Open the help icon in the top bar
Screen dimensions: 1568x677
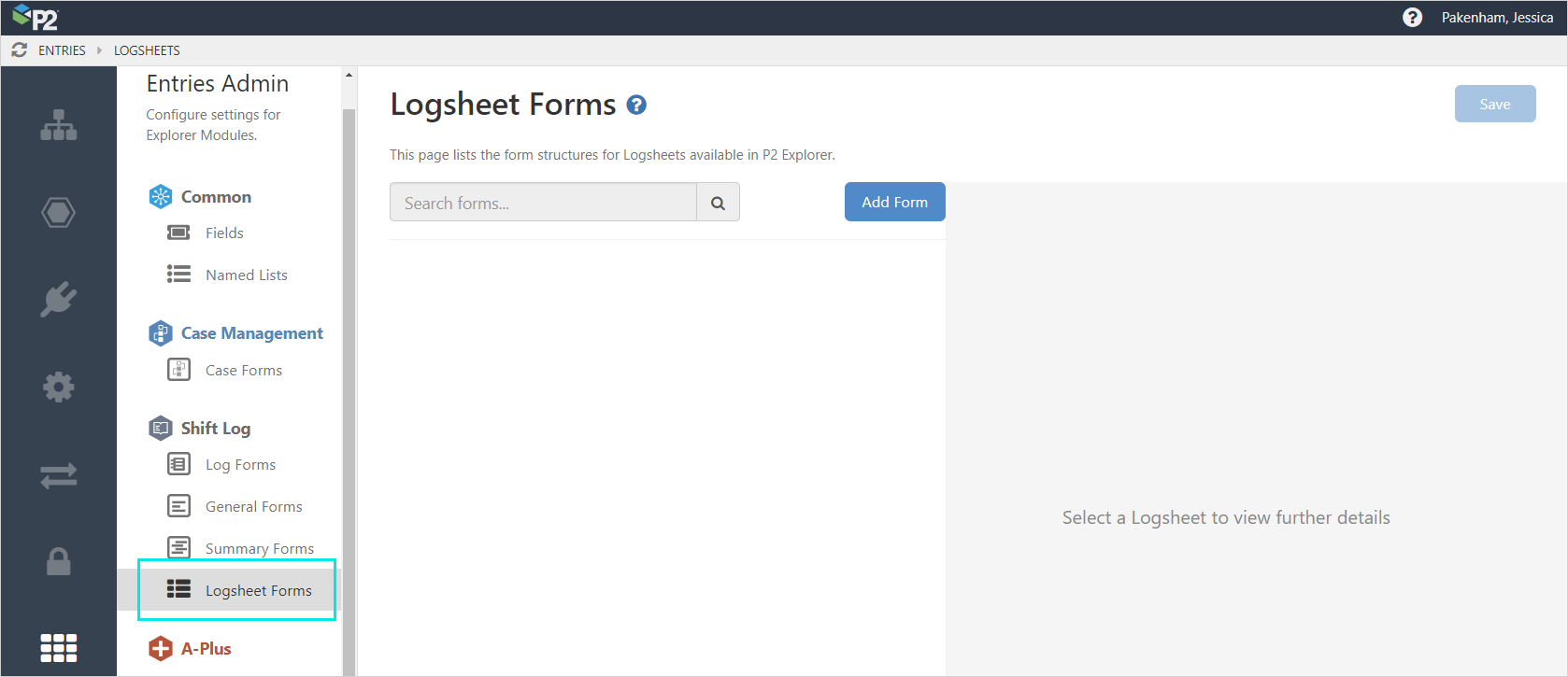(x=1412, y=18)
